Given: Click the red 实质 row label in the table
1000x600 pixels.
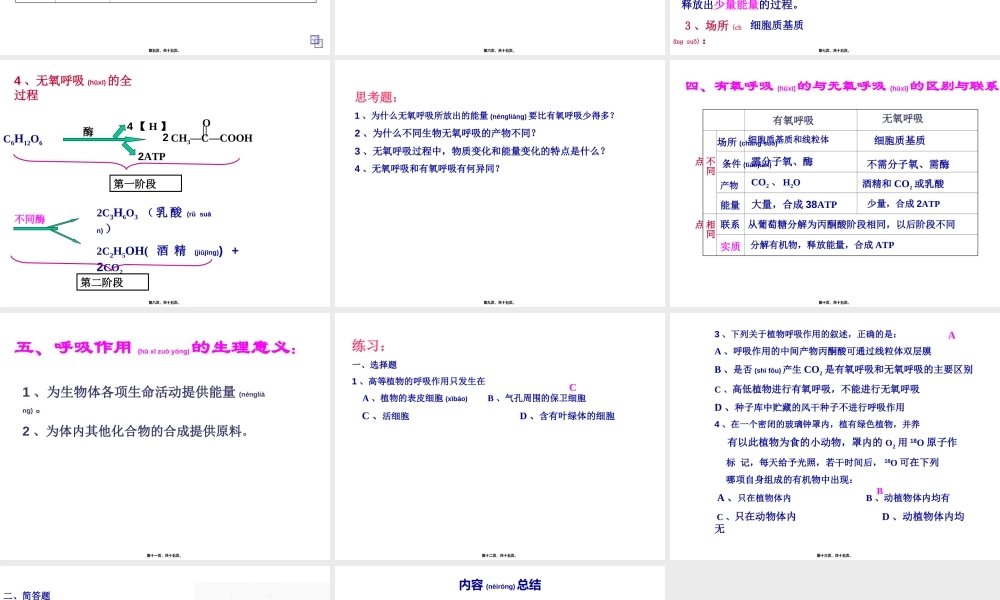Looking at the screenshot, I should point(729,245).
